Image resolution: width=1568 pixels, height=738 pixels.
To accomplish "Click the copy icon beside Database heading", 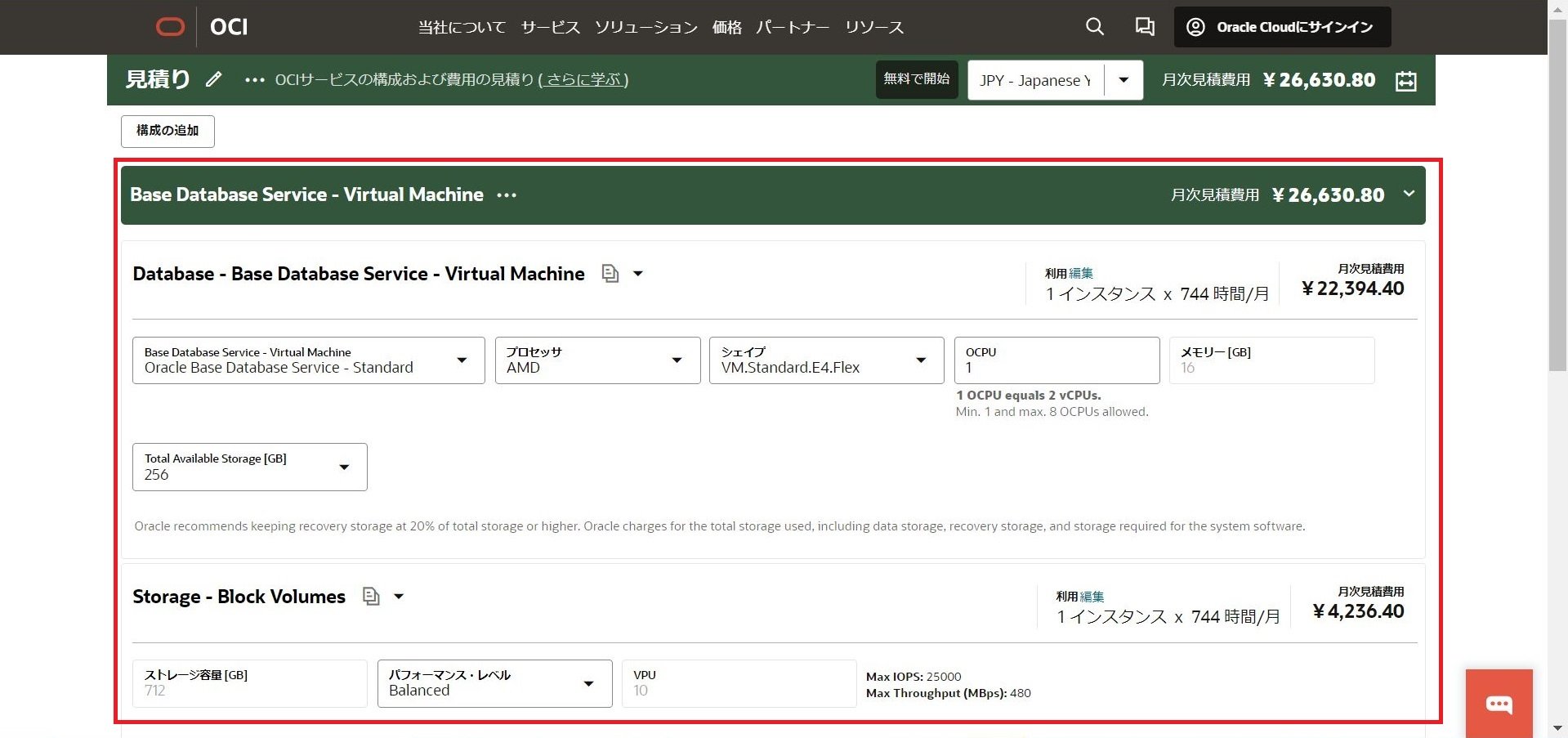I will (x=610, y=274).
